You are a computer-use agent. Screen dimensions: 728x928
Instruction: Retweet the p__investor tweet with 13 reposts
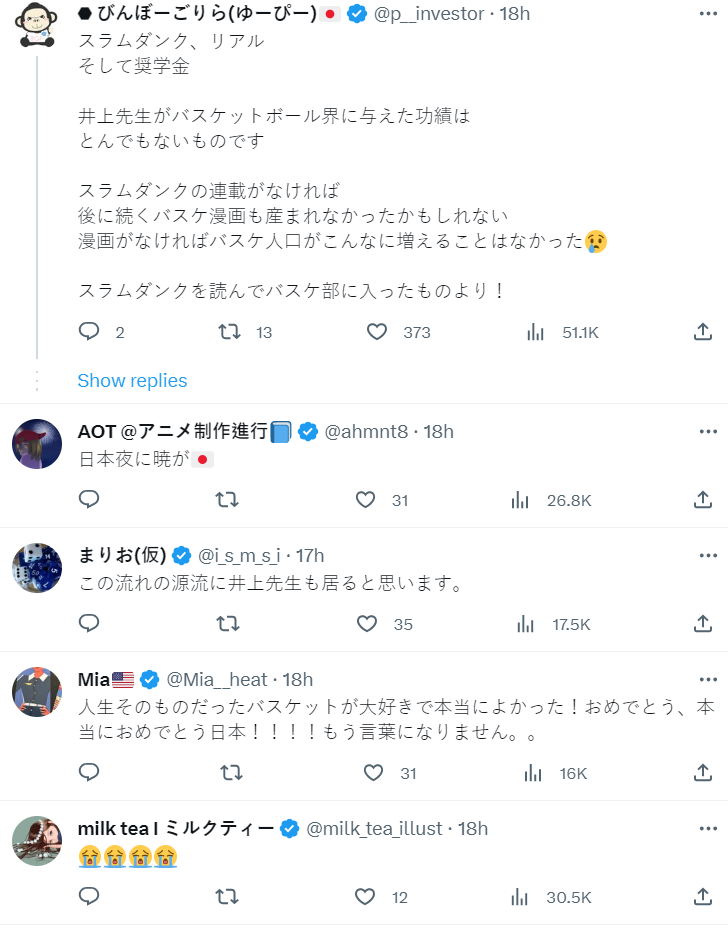229,332
